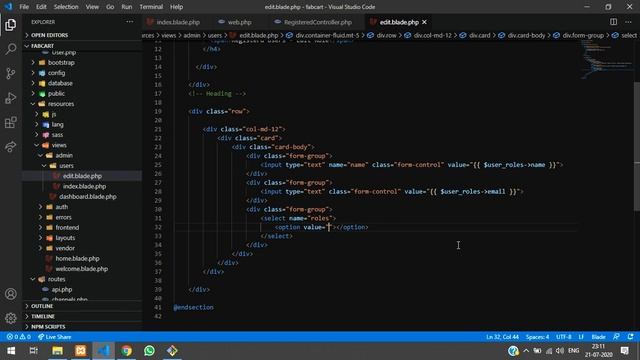Switch to Visual Studio Code taskbar icon

click(x=103, y=351)
